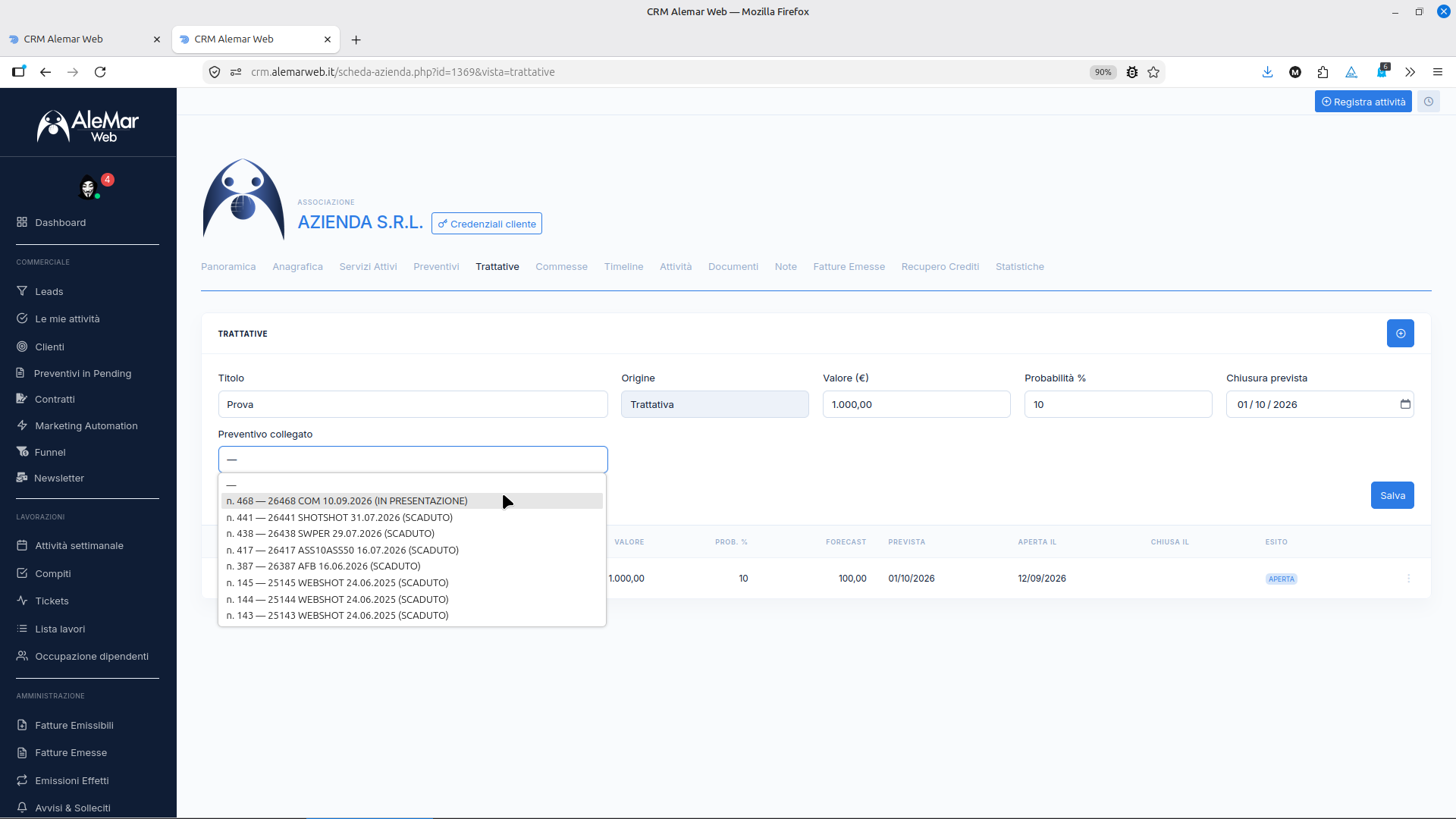The height and width of the screenshot is (819, 1456).
Task: Switch to the Timeline tab
Action: (623, 267)
